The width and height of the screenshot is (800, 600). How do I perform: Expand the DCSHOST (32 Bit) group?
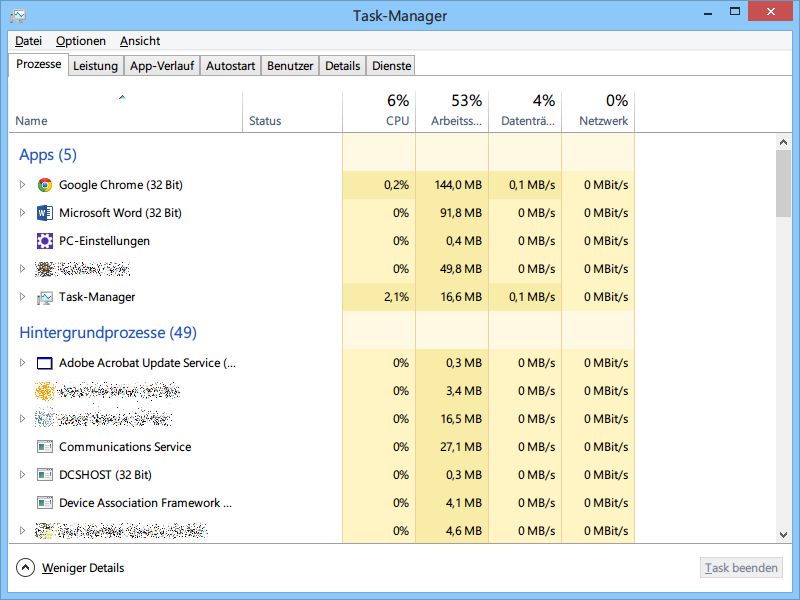tap(22, 474)
